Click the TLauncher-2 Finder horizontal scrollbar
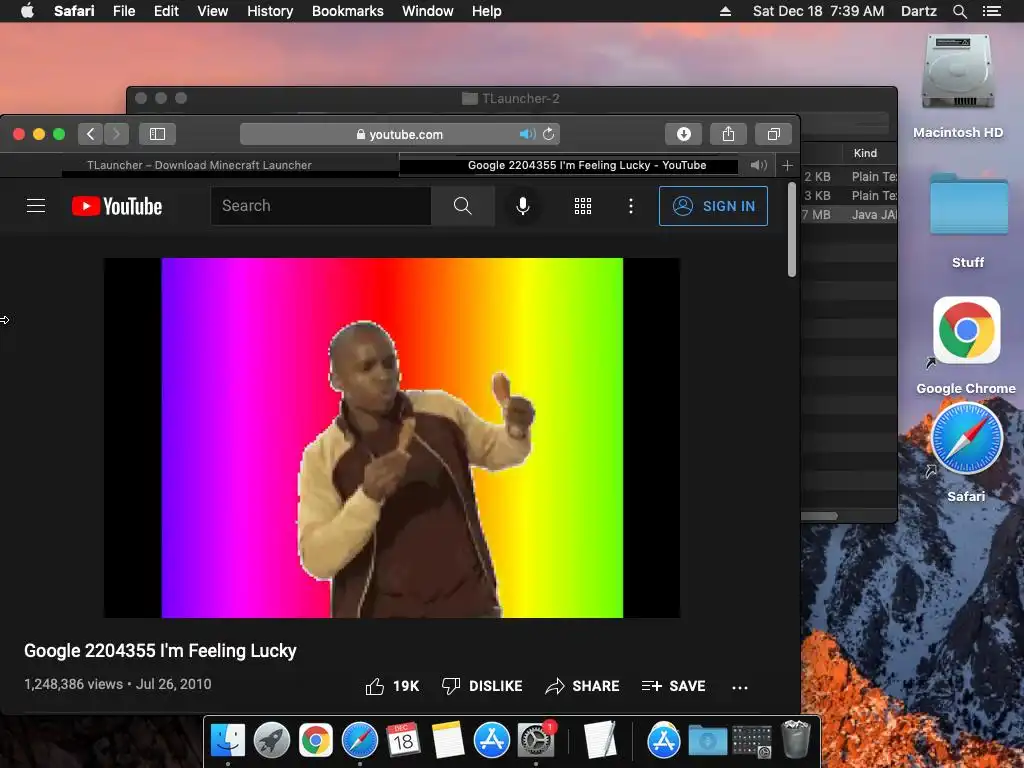 pyautogui.click(x=819, y=516)
